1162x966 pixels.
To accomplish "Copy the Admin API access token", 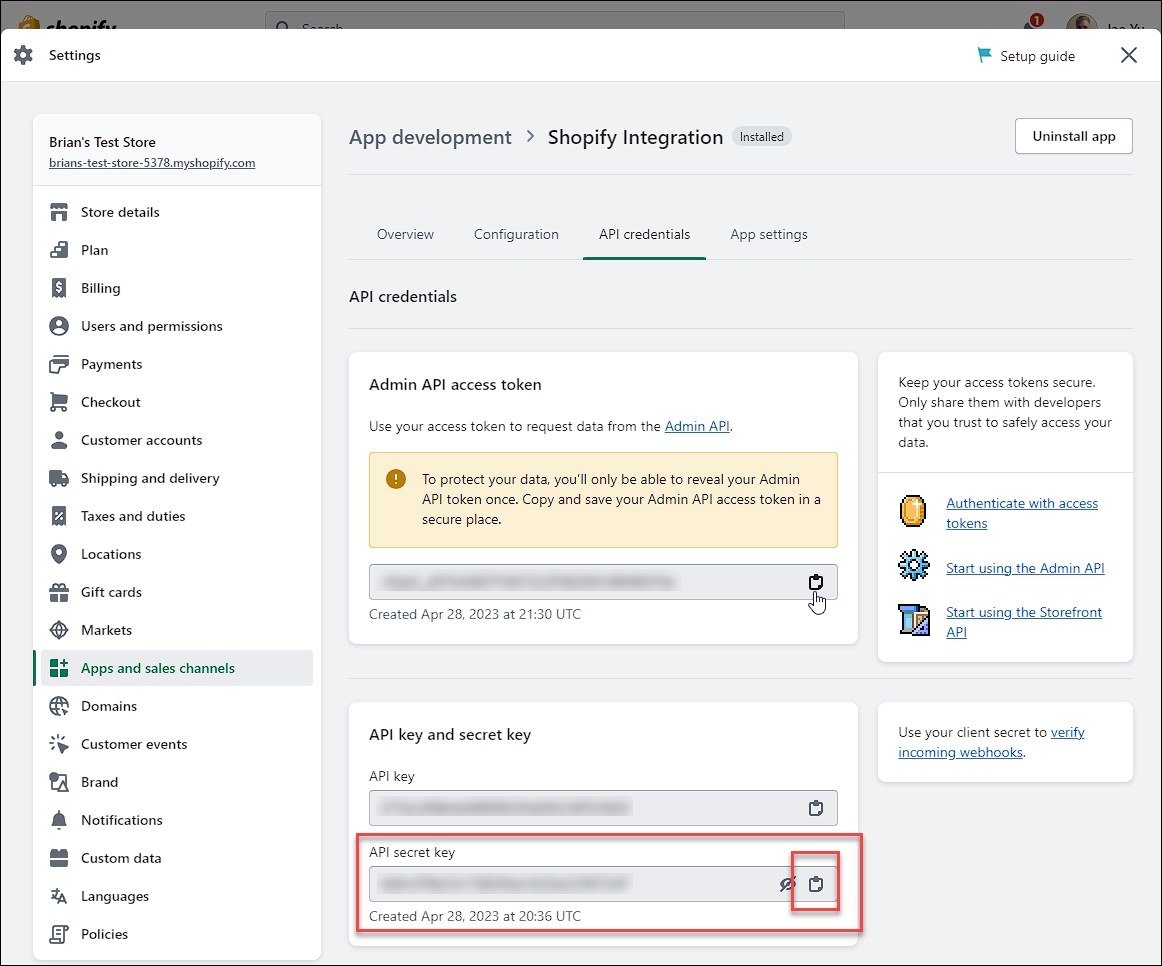I will pyautogui.click(x=815, y=582).
